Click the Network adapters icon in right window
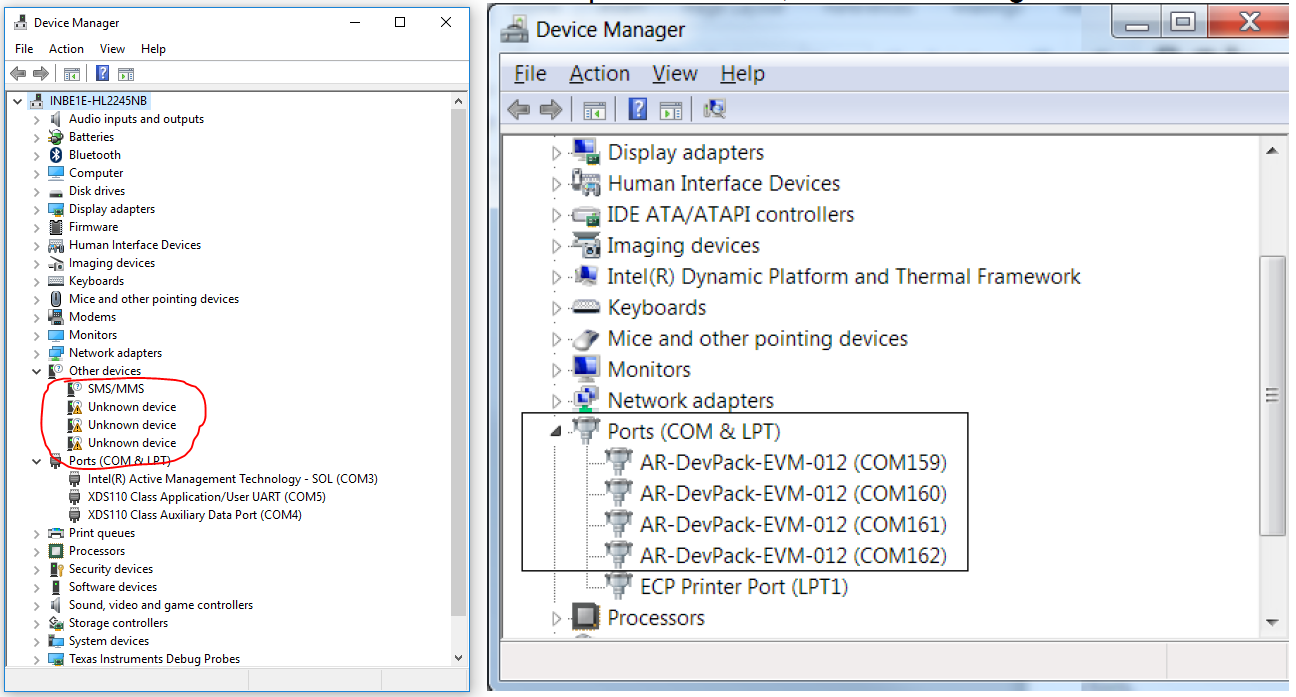The height and width of the screenshot is (697, 1296). coord(586,399)
